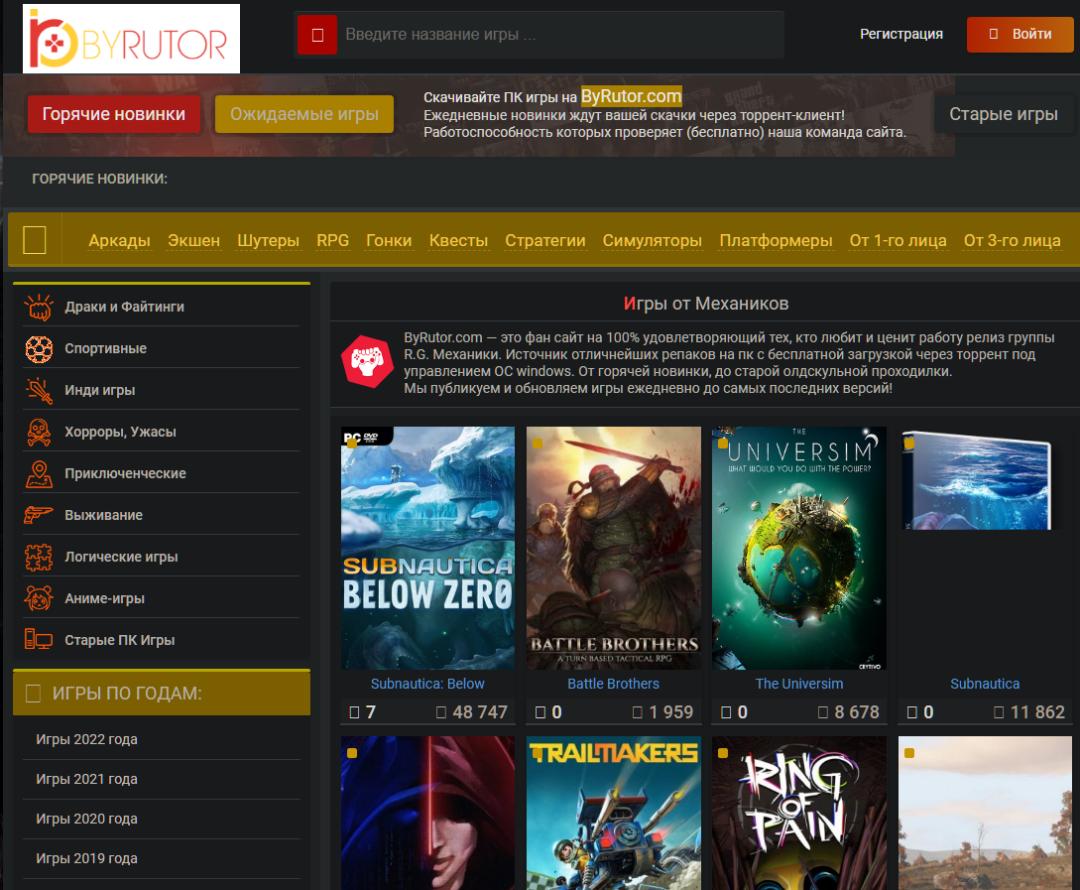Click the anime face icon beside Аниме-игры
This screenshot has height=890, width=1080.
(38, 598)
